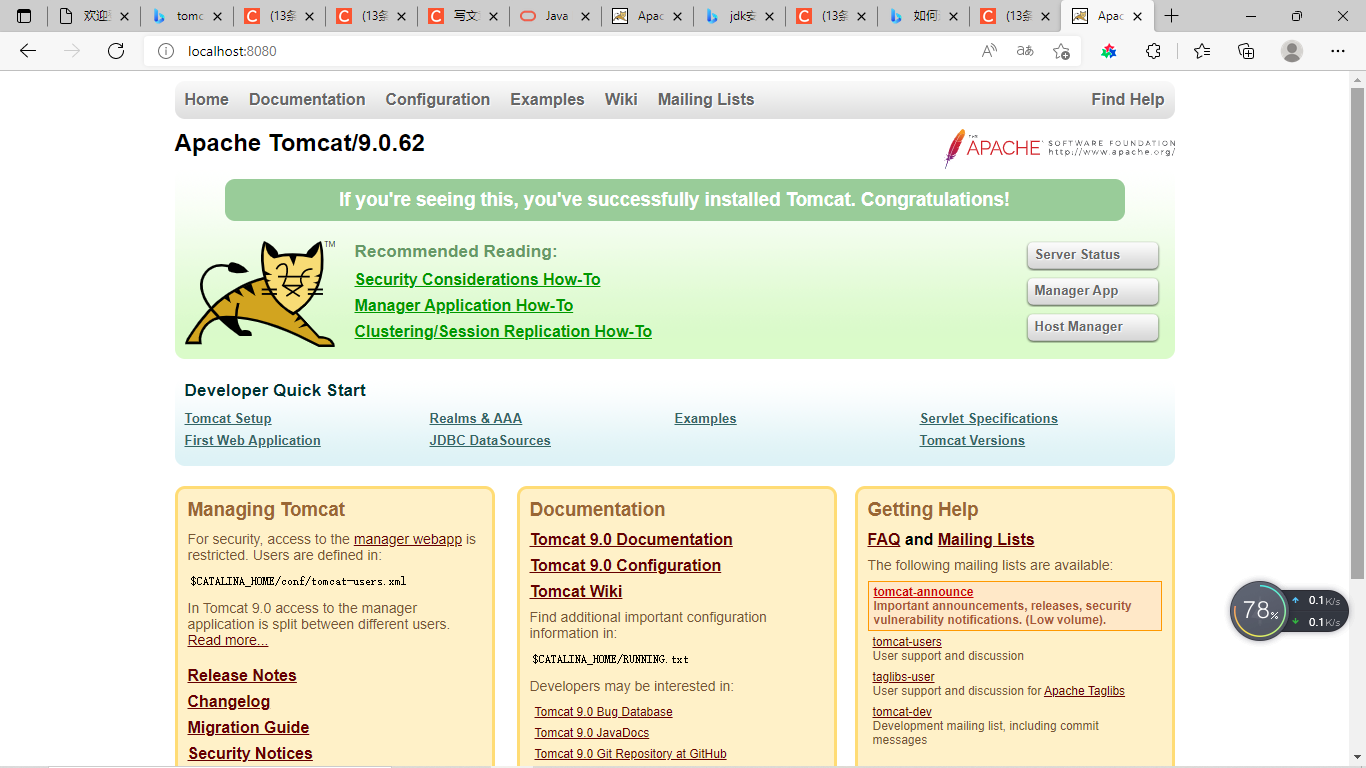Click the vertical page scrollbar thumb
Image resolution: width=1366 pixels, height=768 pixels.
1357,333
